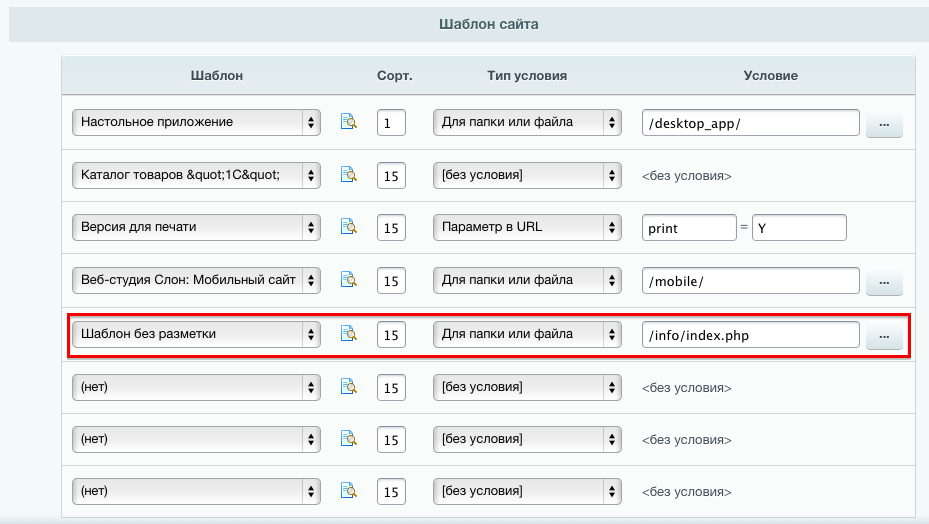This screenshot has width=929, height=524.
Task: Click preview icon beside Настольное приложение template
Action: coord(348,122)
